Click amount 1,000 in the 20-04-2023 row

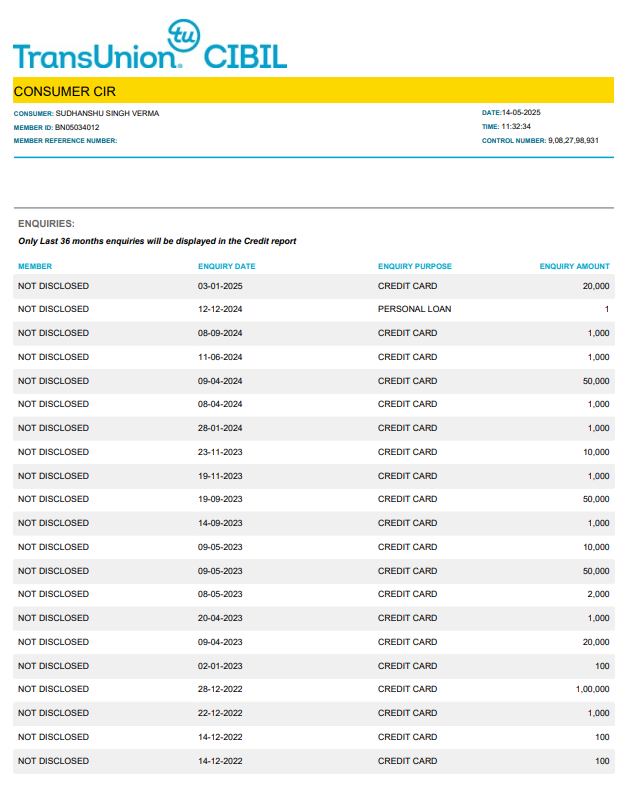598,618
